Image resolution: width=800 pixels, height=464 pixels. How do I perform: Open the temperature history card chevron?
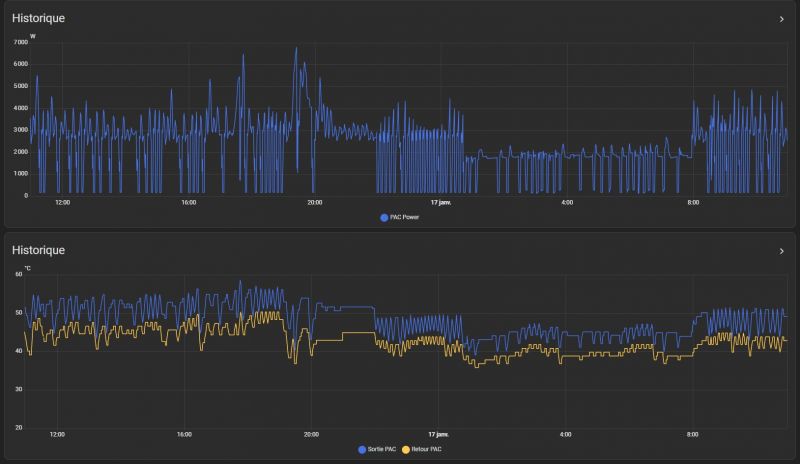pyautogui.click(x=781, y=251)
